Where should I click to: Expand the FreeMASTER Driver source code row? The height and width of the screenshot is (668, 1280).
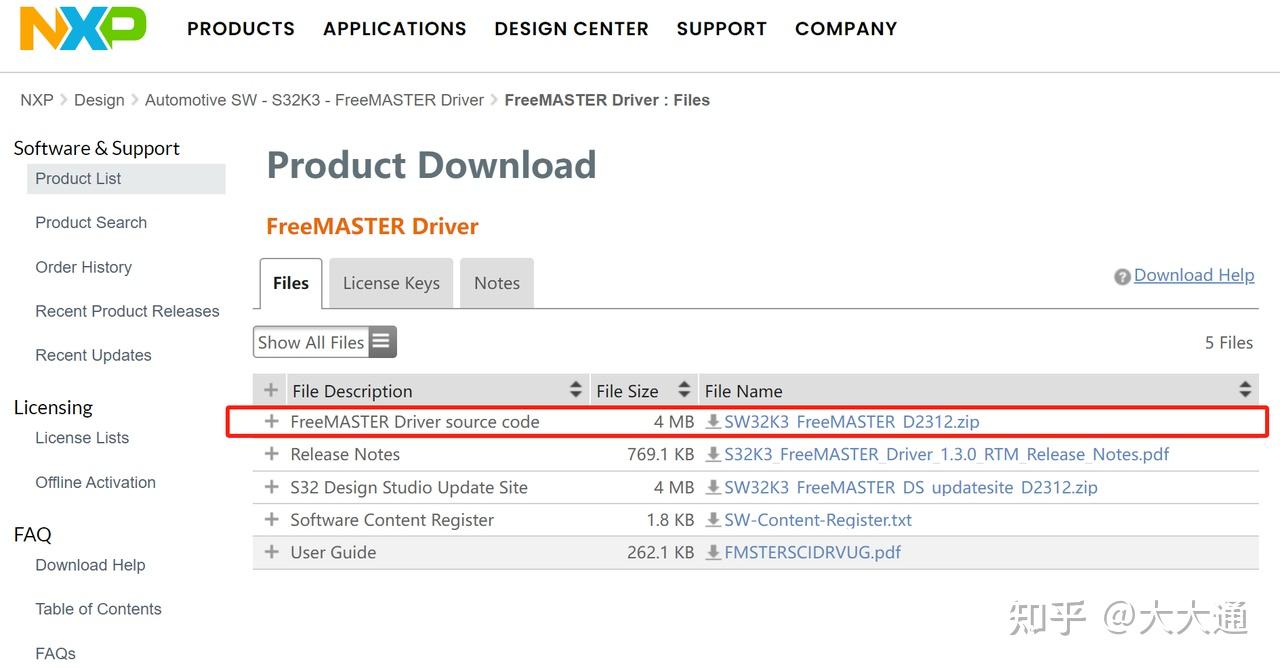(x=271, y=422)
